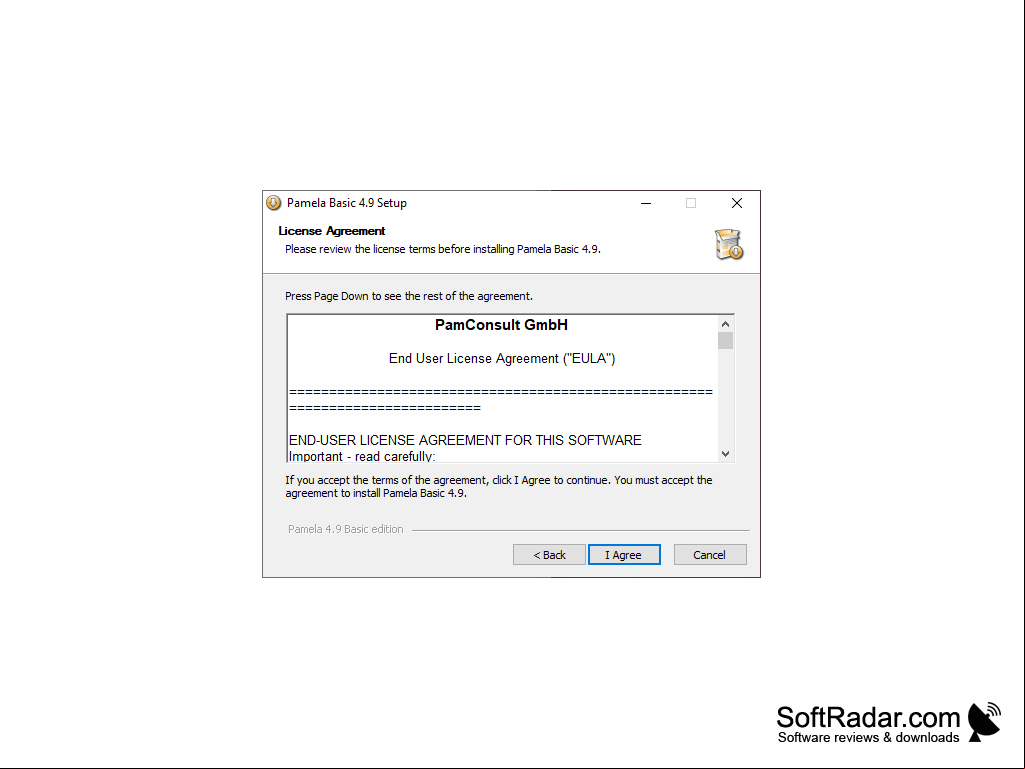Image resolution: width=1025 pixels, height=769 pixels.
Task: Click the installer icon in the title bar
Action: click(x=274, y=203)
